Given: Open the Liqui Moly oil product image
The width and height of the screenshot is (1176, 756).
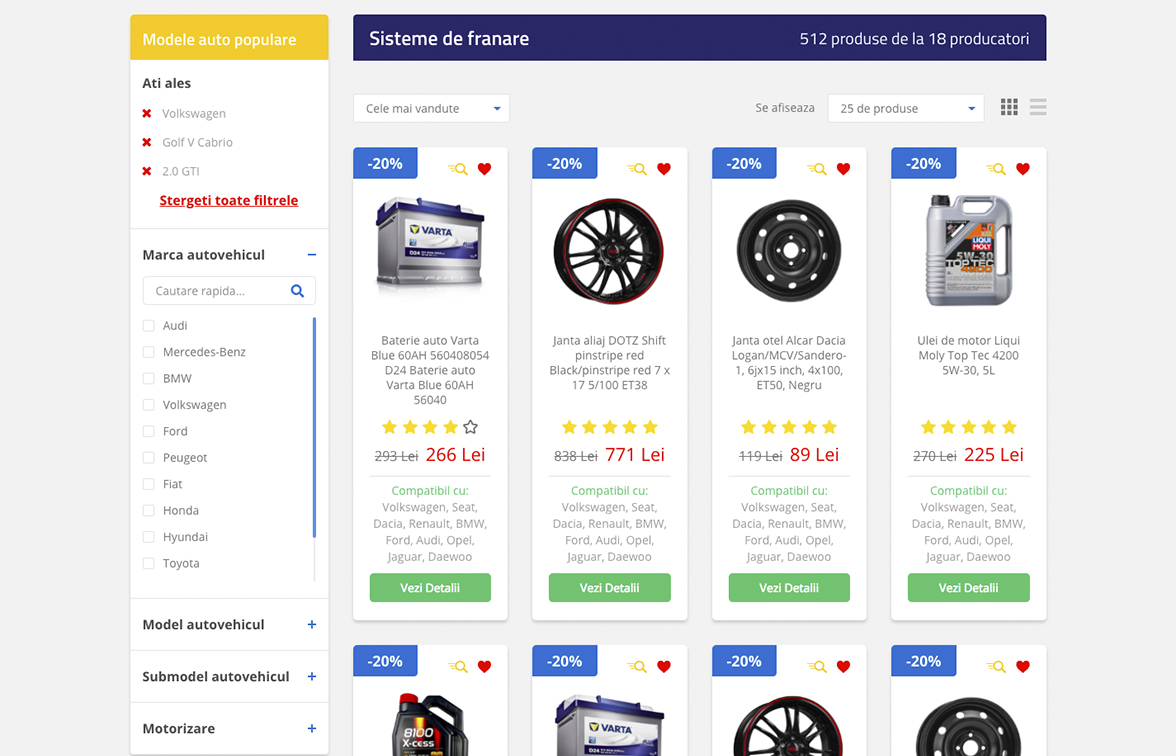Looking at the screenshot, I should click(x=968, y=250).
